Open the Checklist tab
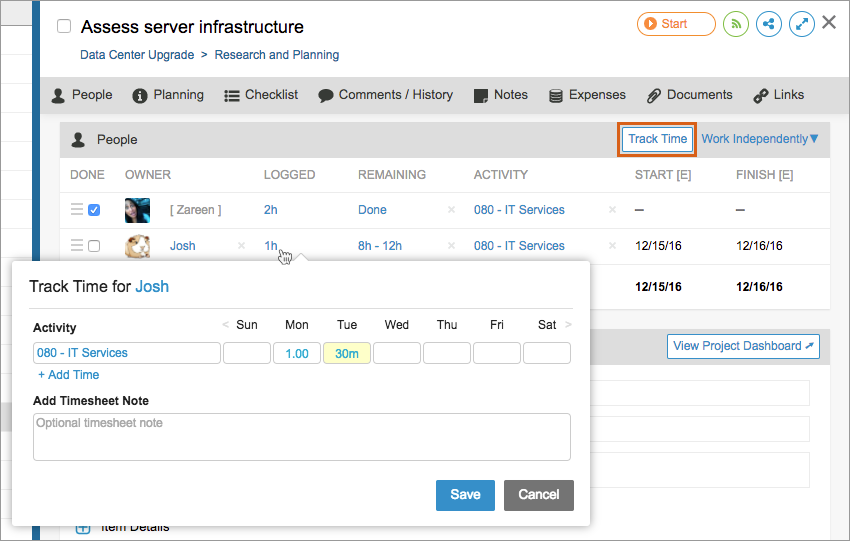The width and height of the screenshot is (850, 541). point(261,95)
